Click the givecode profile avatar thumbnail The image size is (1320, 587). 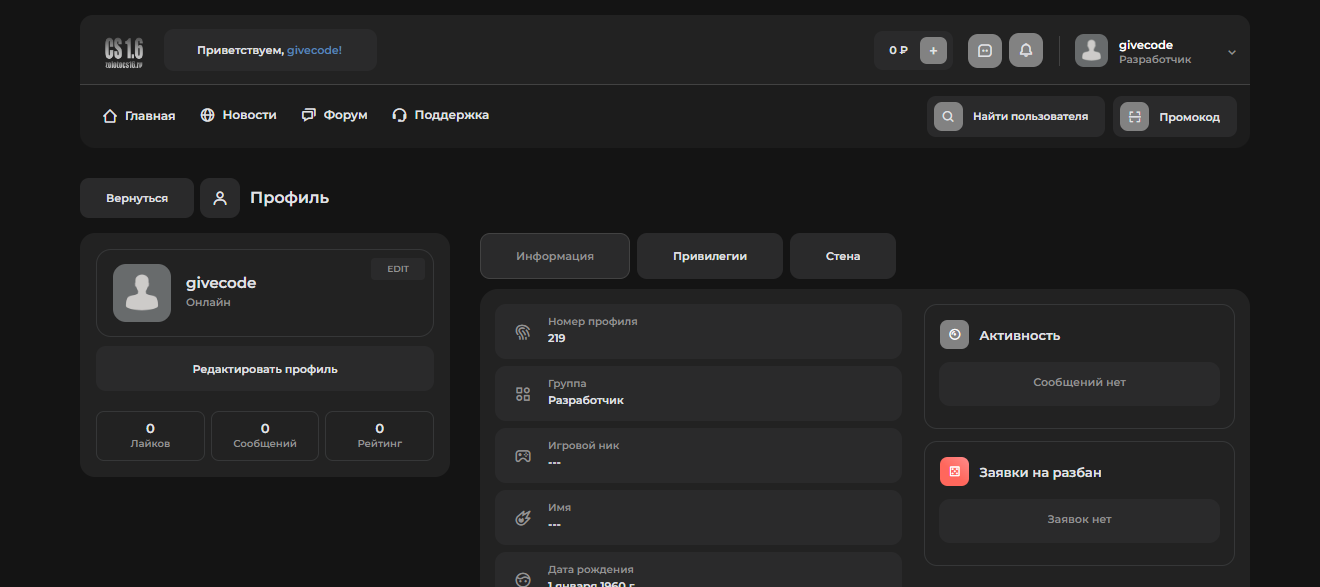point(142,293)
